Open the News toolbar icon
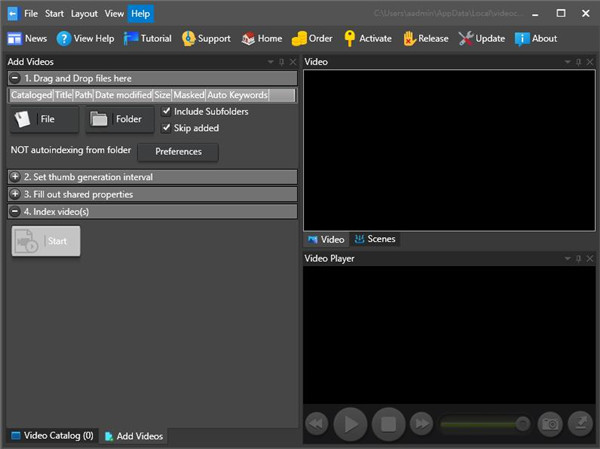The image size is (600, 449). pos(15,39)
